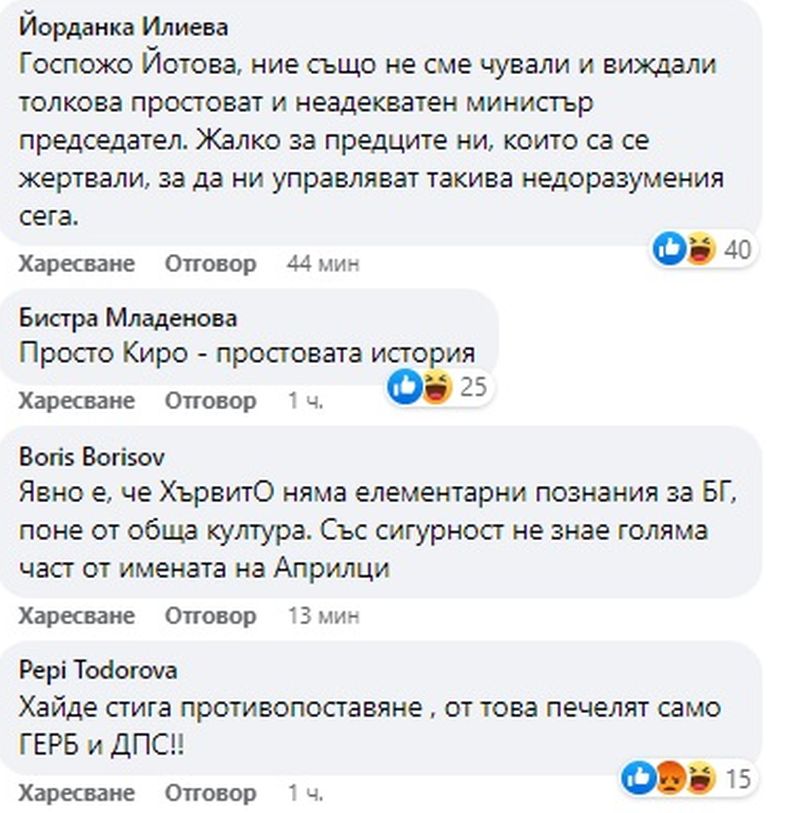Click the laughing emoji on Pepi Todorova's comment

pyautogui.click(x=700, y=777)
